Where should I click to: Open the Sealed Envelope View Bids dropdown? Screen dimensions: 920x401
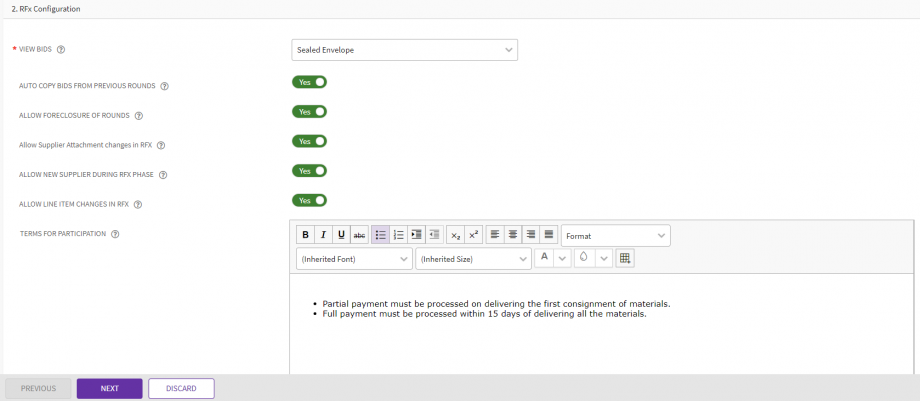[x=404, y=49]
